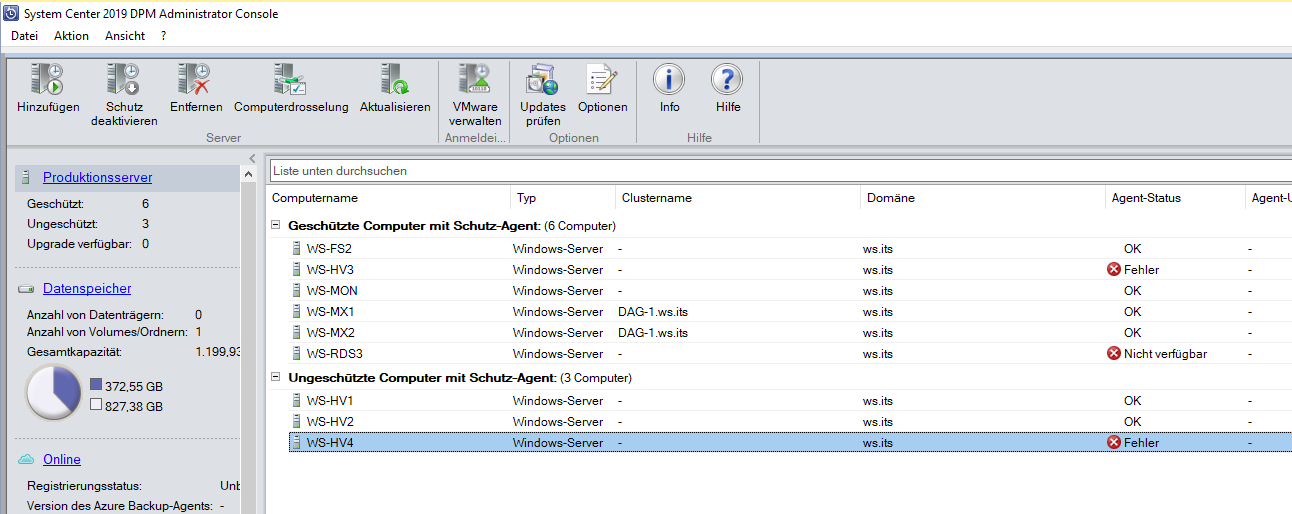Open the Datenspeicher link

pyautogui.click(x=87, y=289)
